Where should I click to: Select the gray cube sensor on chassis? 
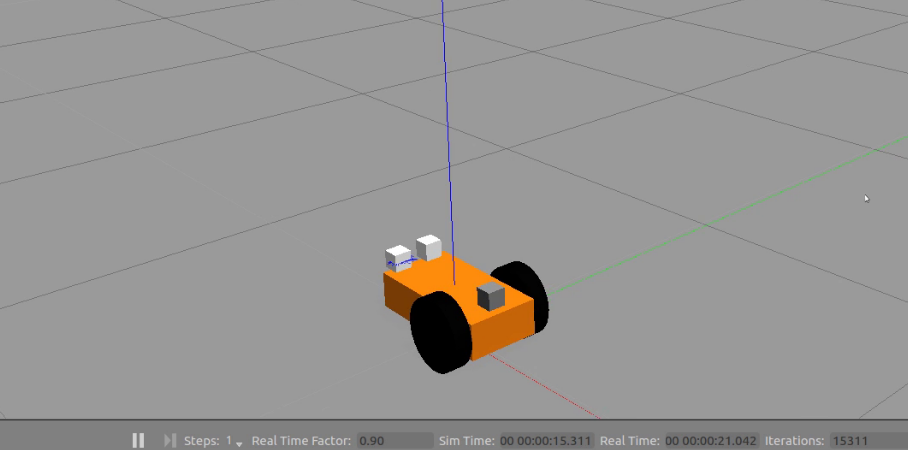[490, 296]
